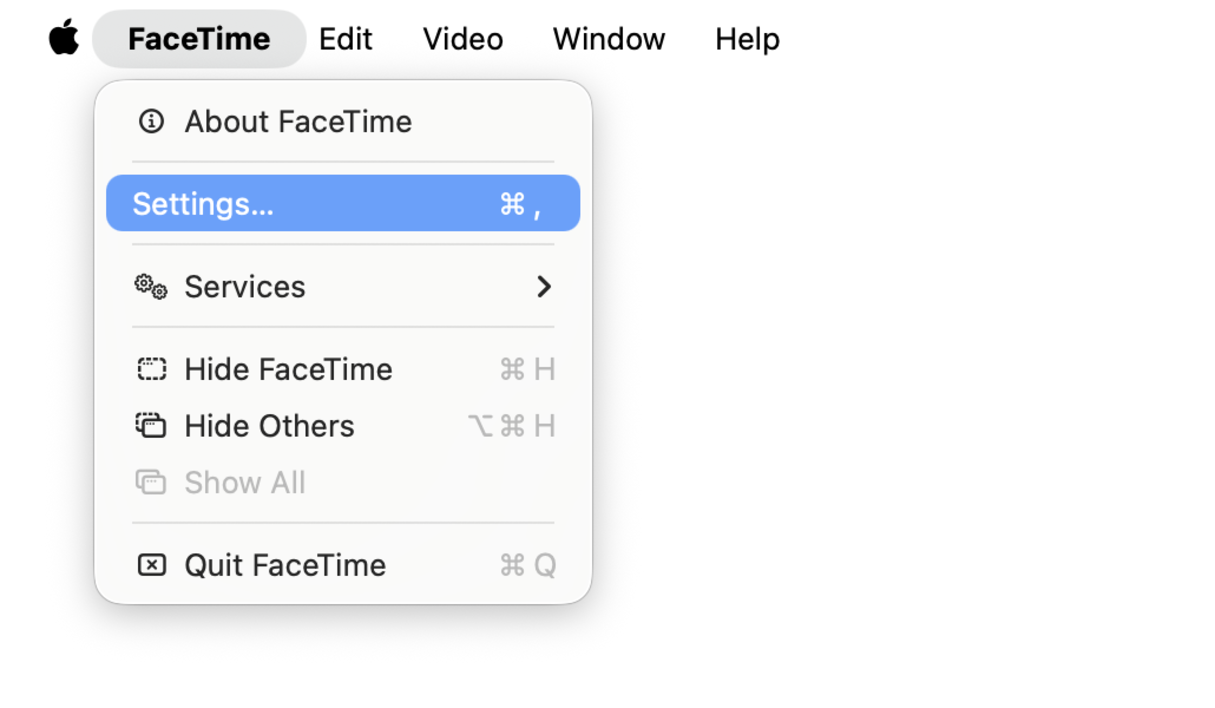Screen dimensions: 1215x708
Task: Click the Hide FaceTime dashed-window icon
Action: pyautogui.click(x=151, y=369)
